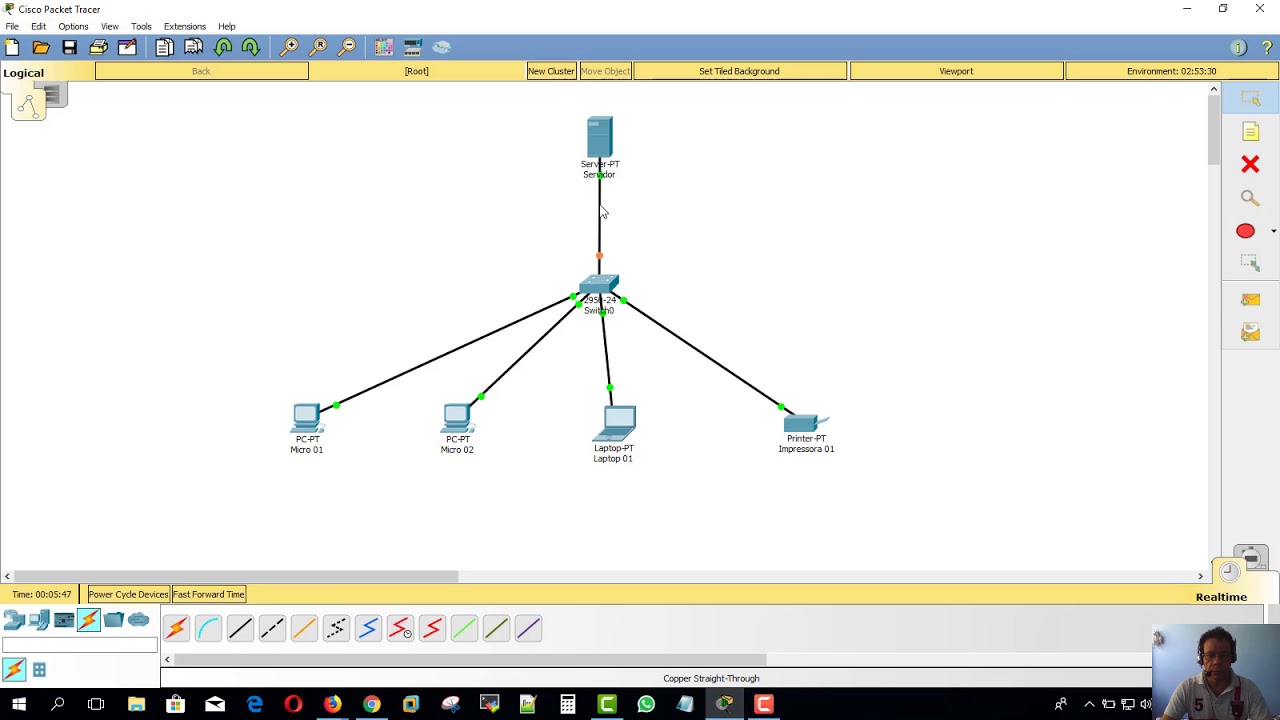Reset zoom with the R magnifier icon

[x=318, y=47]
